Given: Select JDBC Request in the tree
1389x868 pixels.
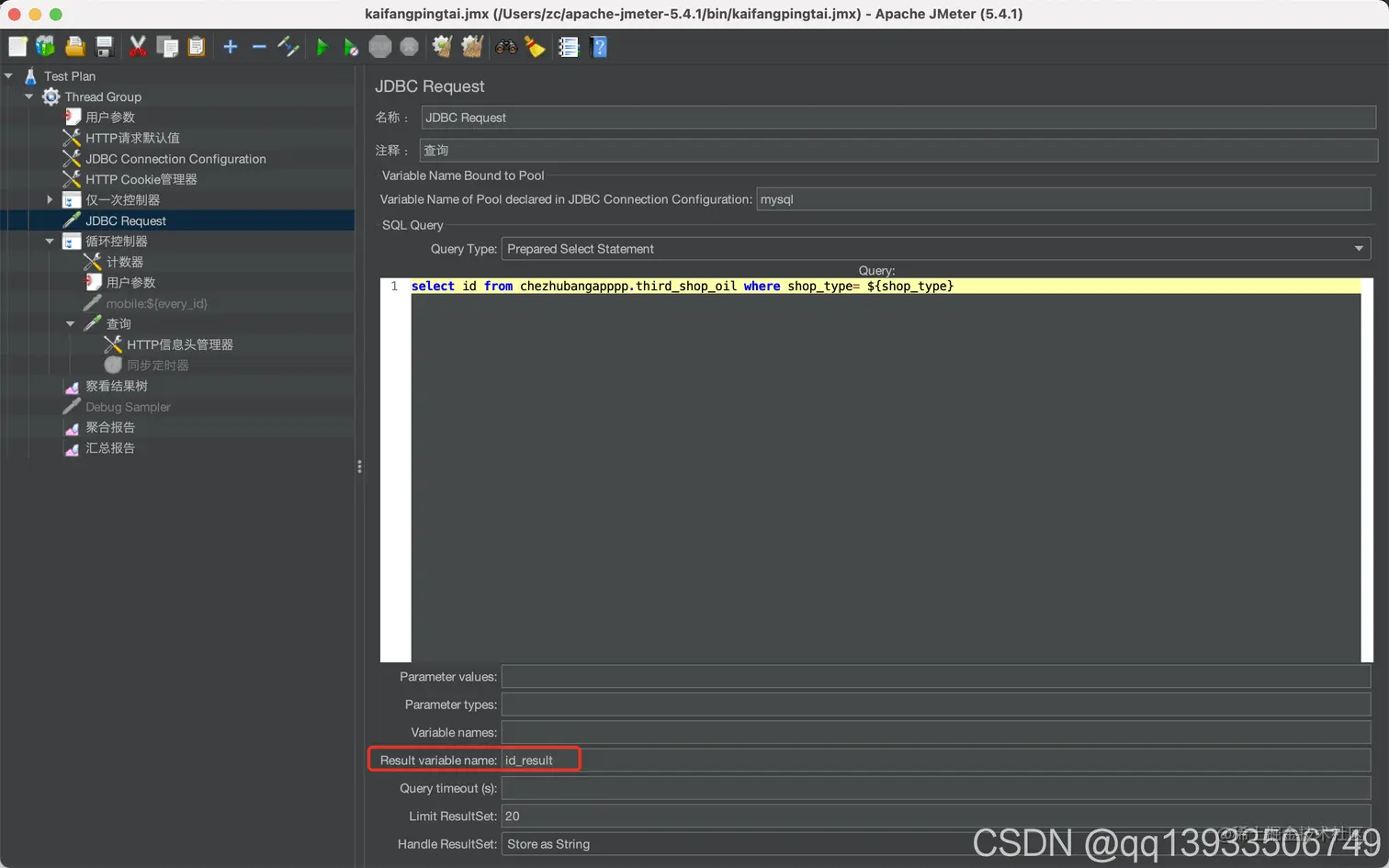Looking at the screenshot, I should tap(126, 220).
